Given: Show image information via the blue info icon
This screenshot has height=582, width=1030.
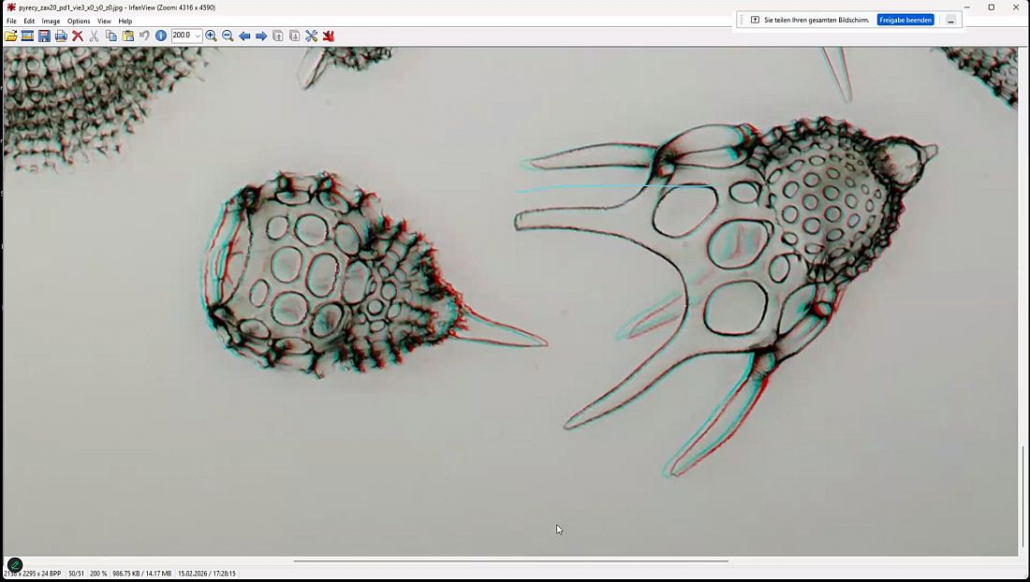Looking at the screenshot, I should tap(161, 36).
